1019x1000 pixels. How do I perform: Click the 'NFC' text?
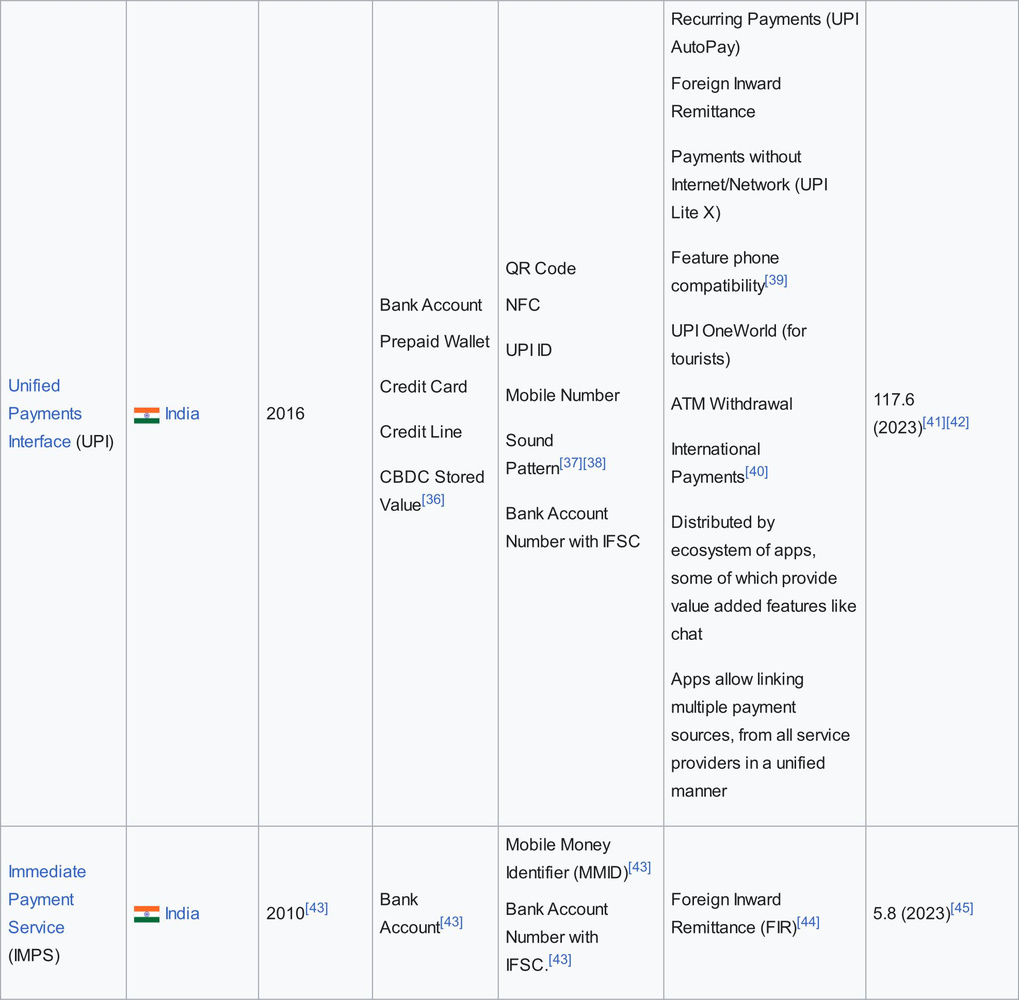coord(522,305)
